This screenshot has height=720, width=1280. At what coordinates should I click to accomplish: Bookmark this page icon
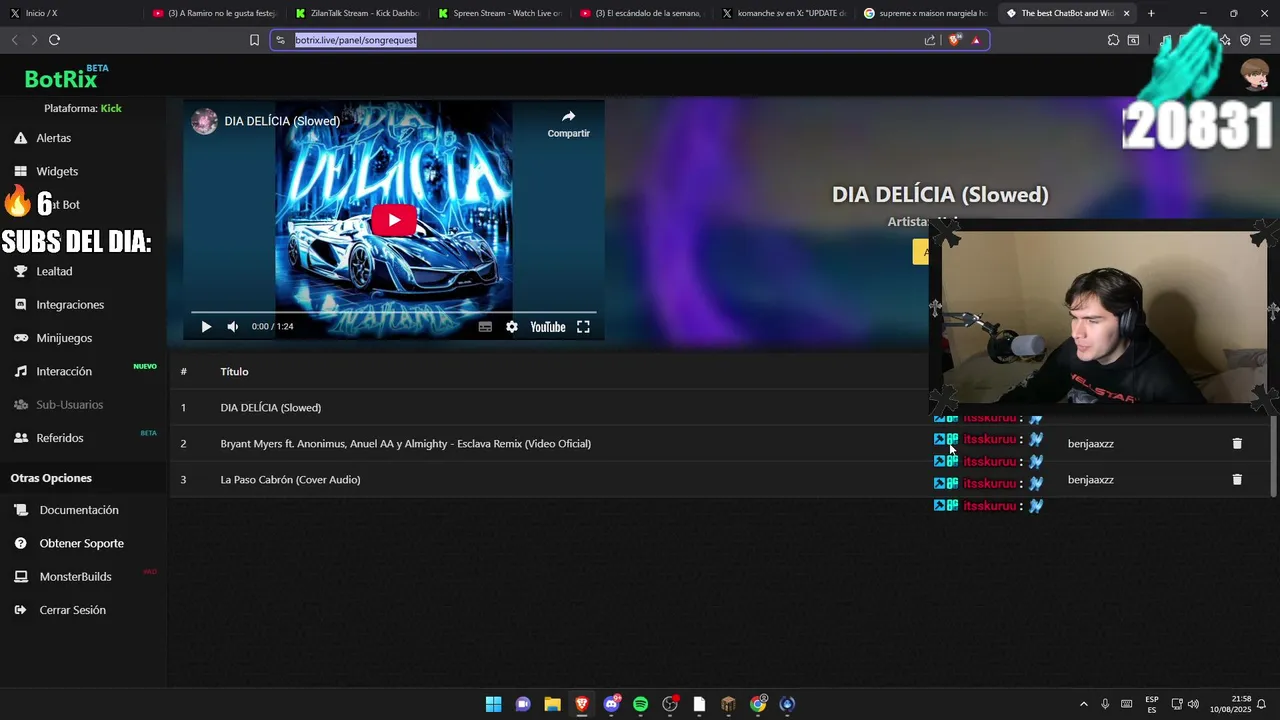(x=254, y=40)
